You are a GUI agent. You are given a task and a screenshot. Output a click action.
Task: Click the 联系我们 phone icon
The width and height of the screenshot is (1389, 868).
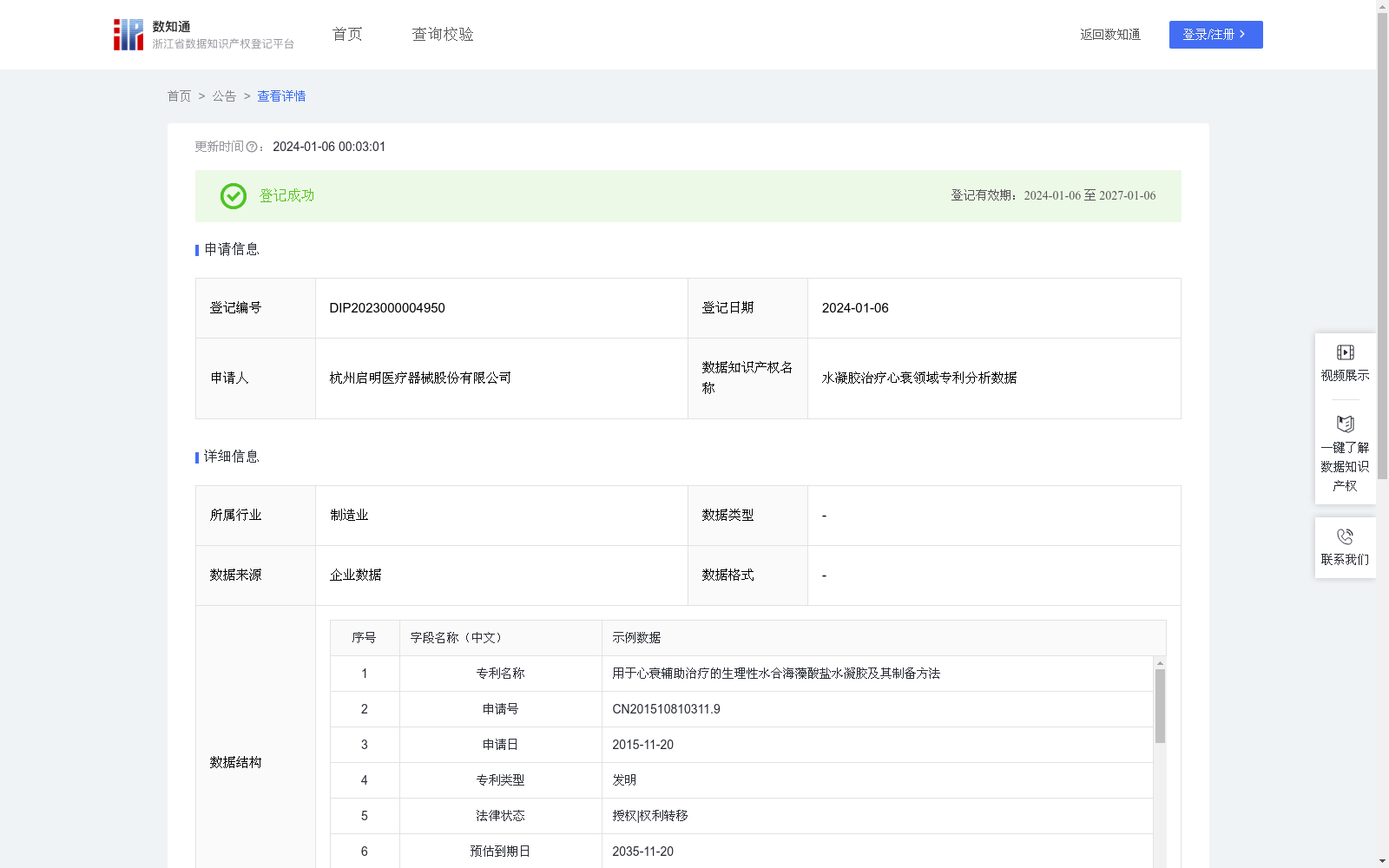pos(1345,536)
